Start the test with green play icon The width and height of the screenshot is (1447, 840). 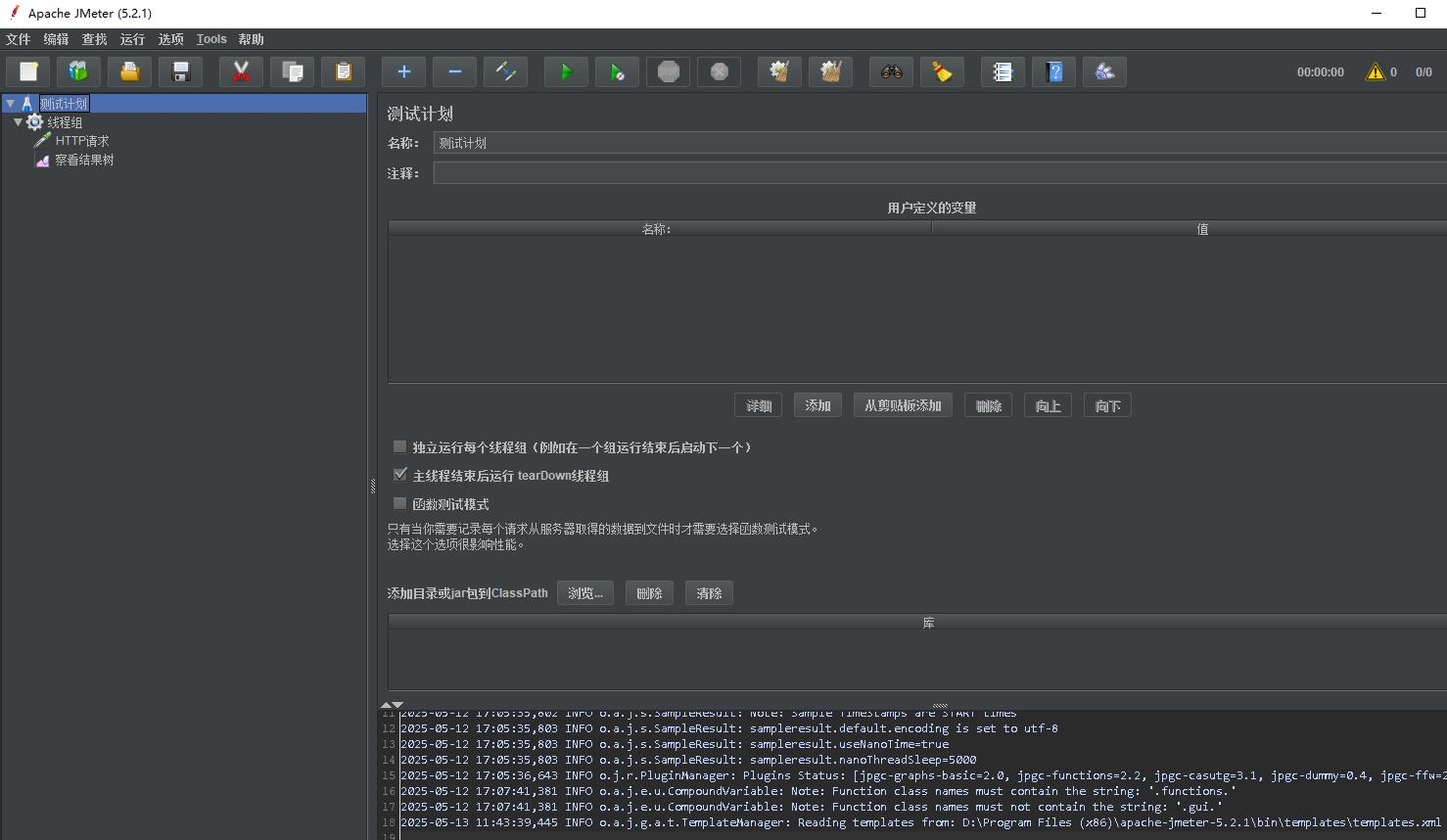[566, 71]
